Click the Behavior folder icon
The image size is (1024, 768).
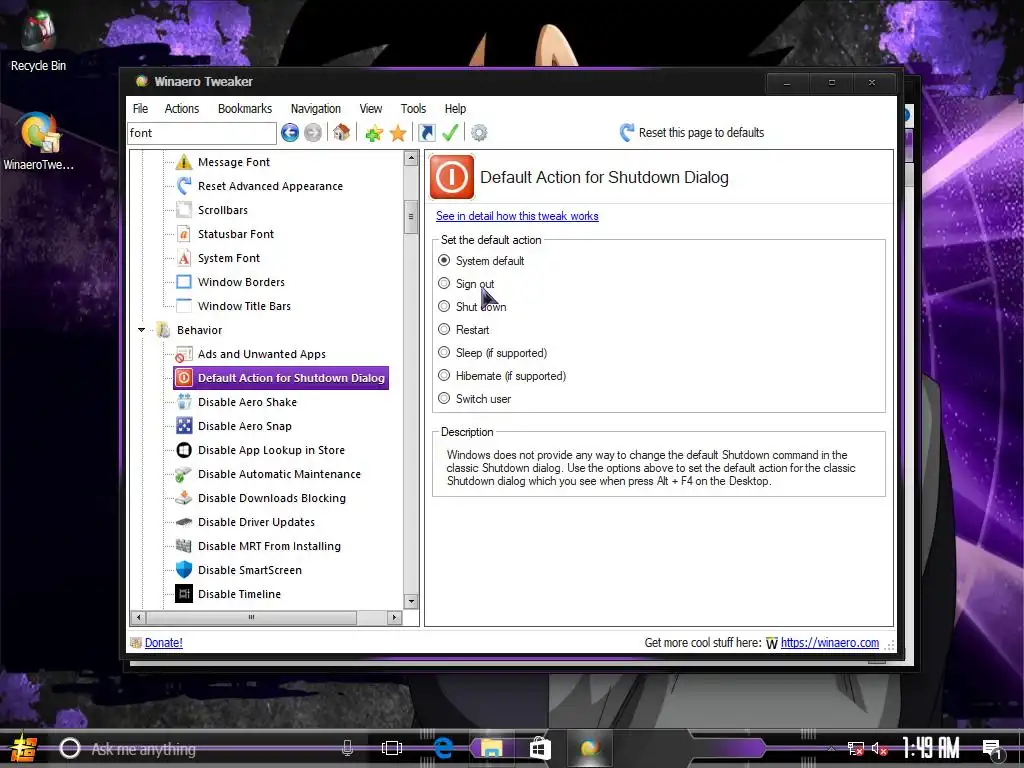pyautogui.click(x=163, y=330)
